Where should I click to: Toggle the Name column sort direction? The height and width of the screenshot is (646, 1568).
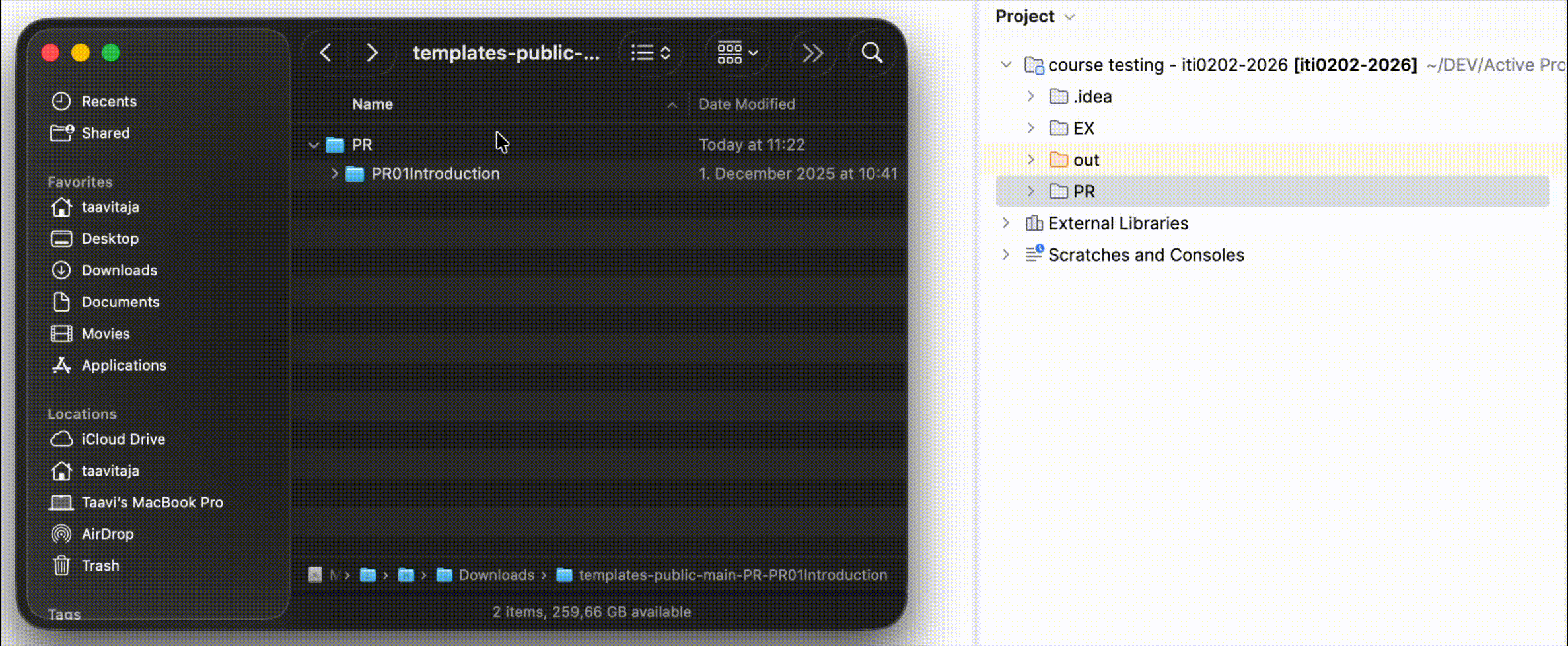click(672, 104)
